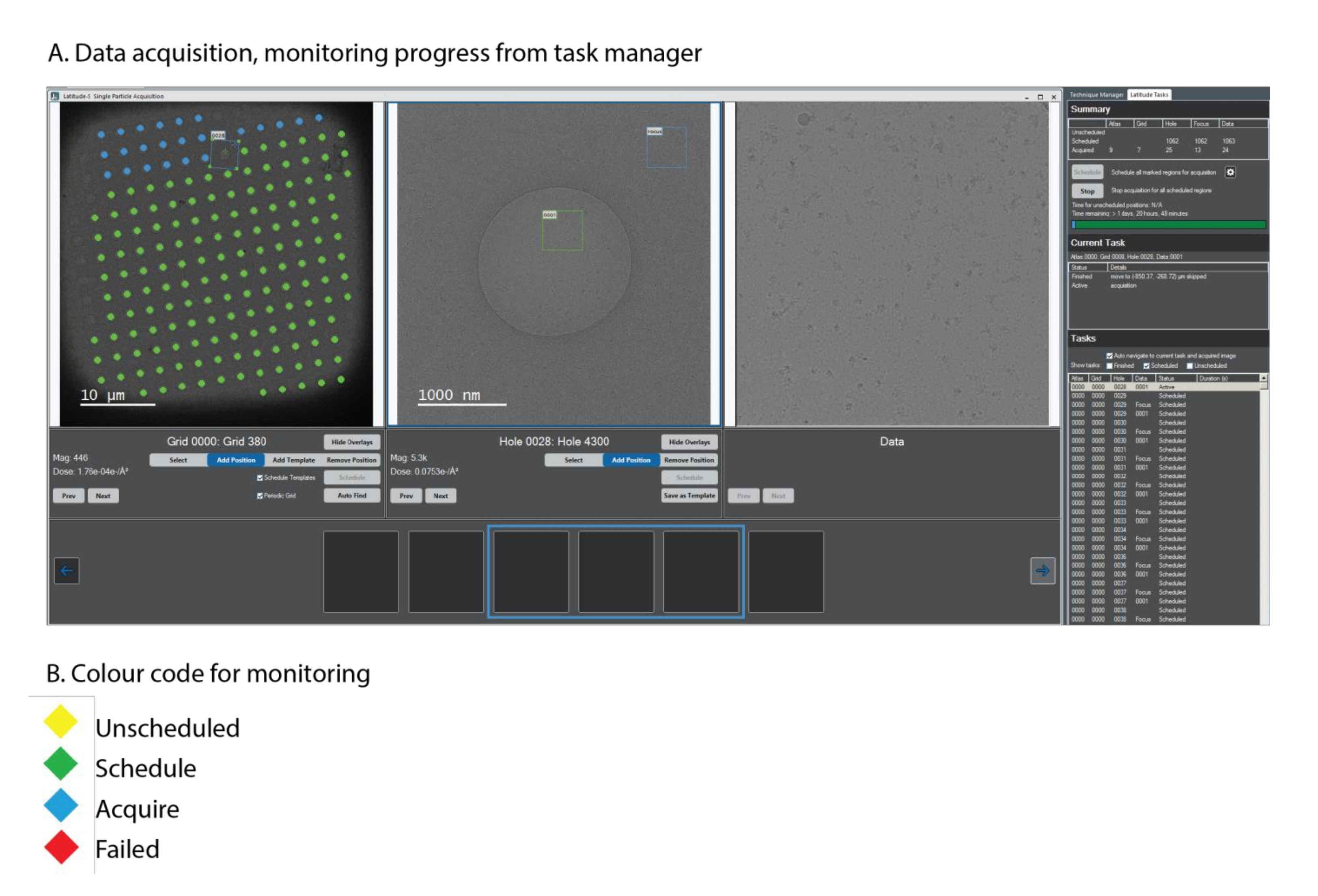Screen dimensions: 1318x896
Task: Click the Latitude-S app icon in title bar
Action: (x=55, y=96)
